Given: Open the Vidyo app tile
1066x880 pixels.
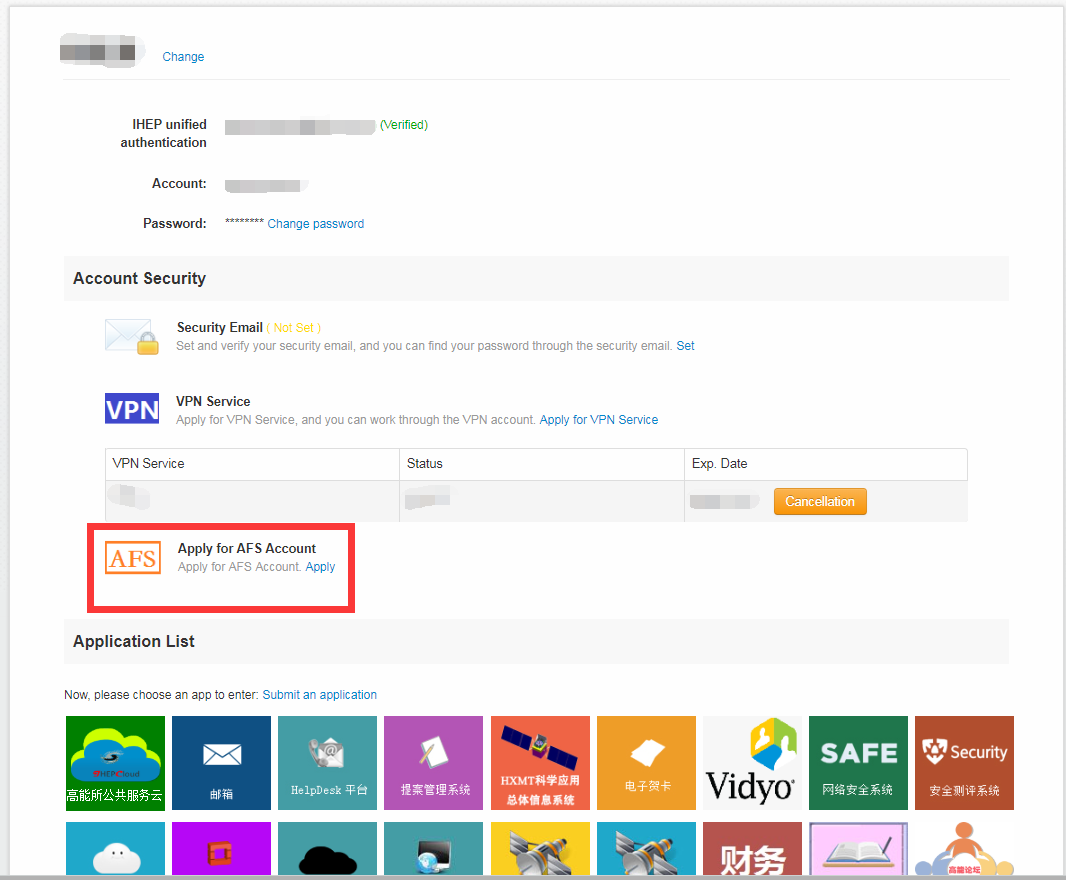Looking at the screenshot, I should pyautogui.click(x=752, y=762).
